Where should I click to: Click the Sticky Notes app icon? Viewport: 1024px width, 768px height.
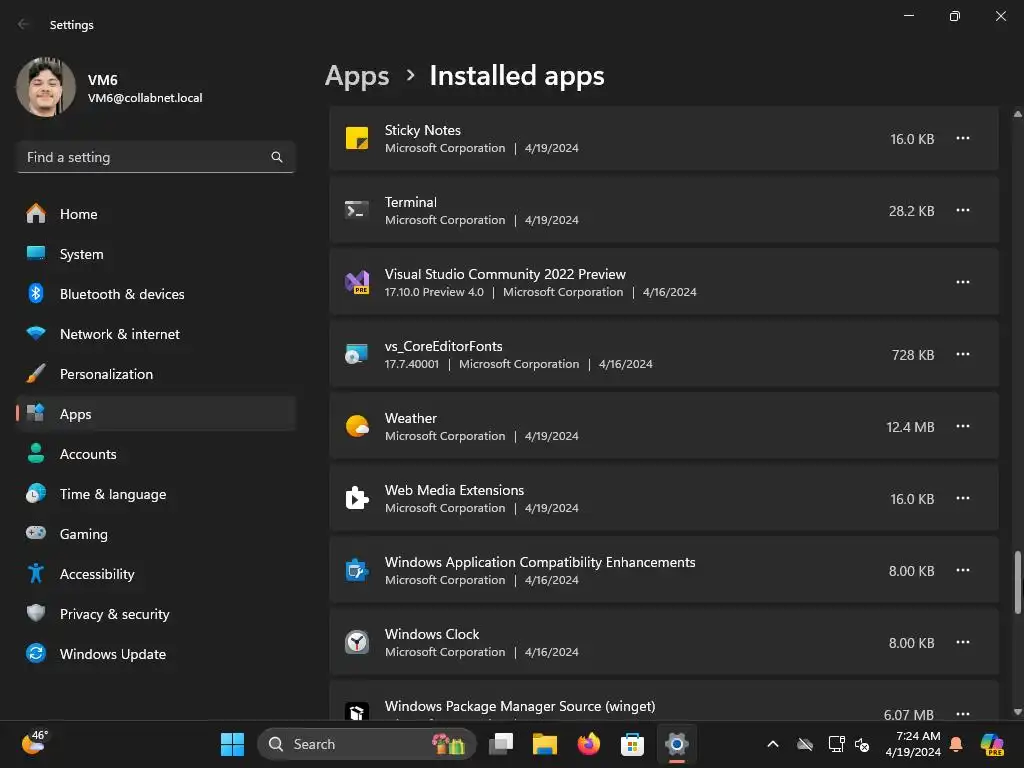click(x=357, y=138)
